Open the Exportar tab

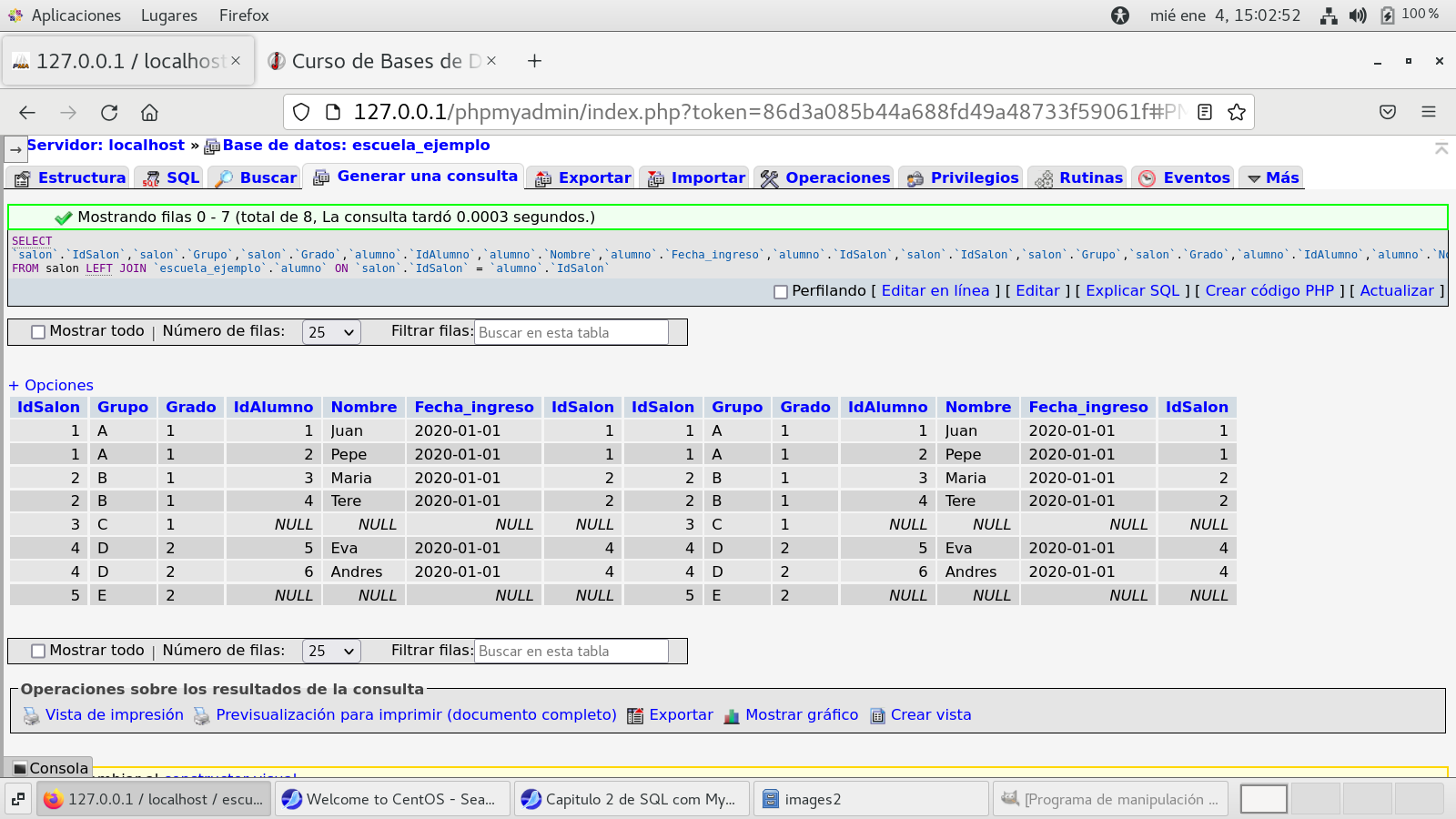(583, 178)
